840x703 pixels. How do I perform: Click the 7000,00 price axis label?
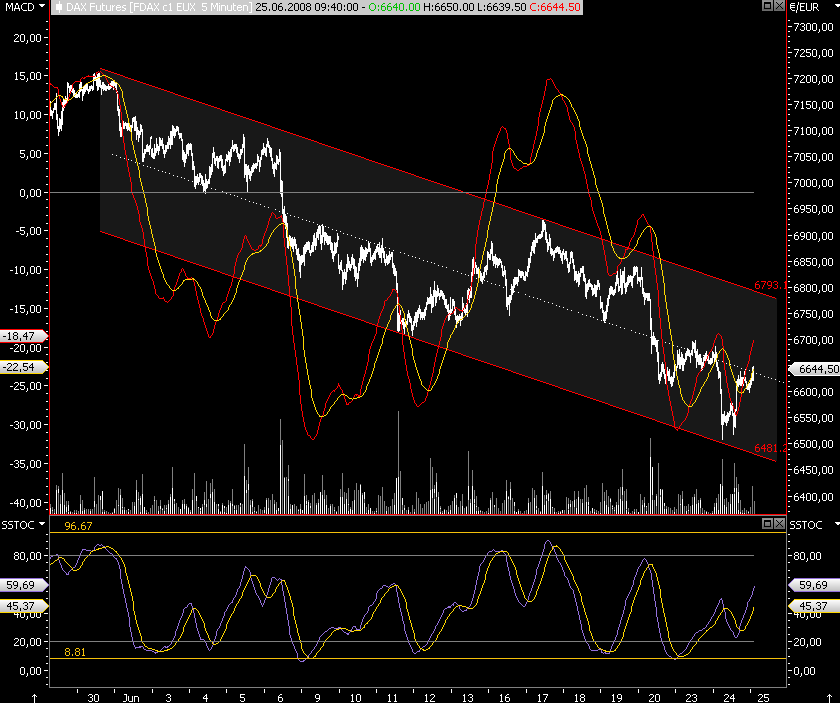(x=813, y=183)
